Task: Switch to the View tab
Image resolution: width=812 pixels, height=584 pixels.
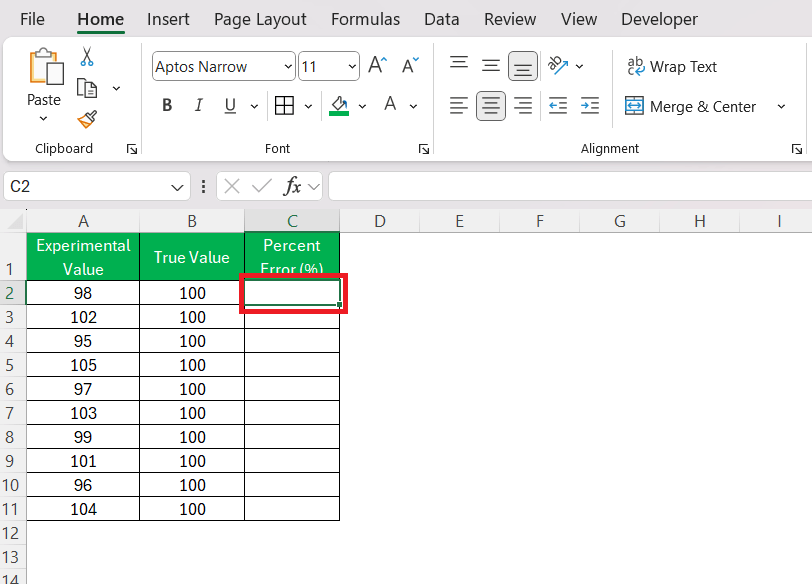Action: click(578, 19)
